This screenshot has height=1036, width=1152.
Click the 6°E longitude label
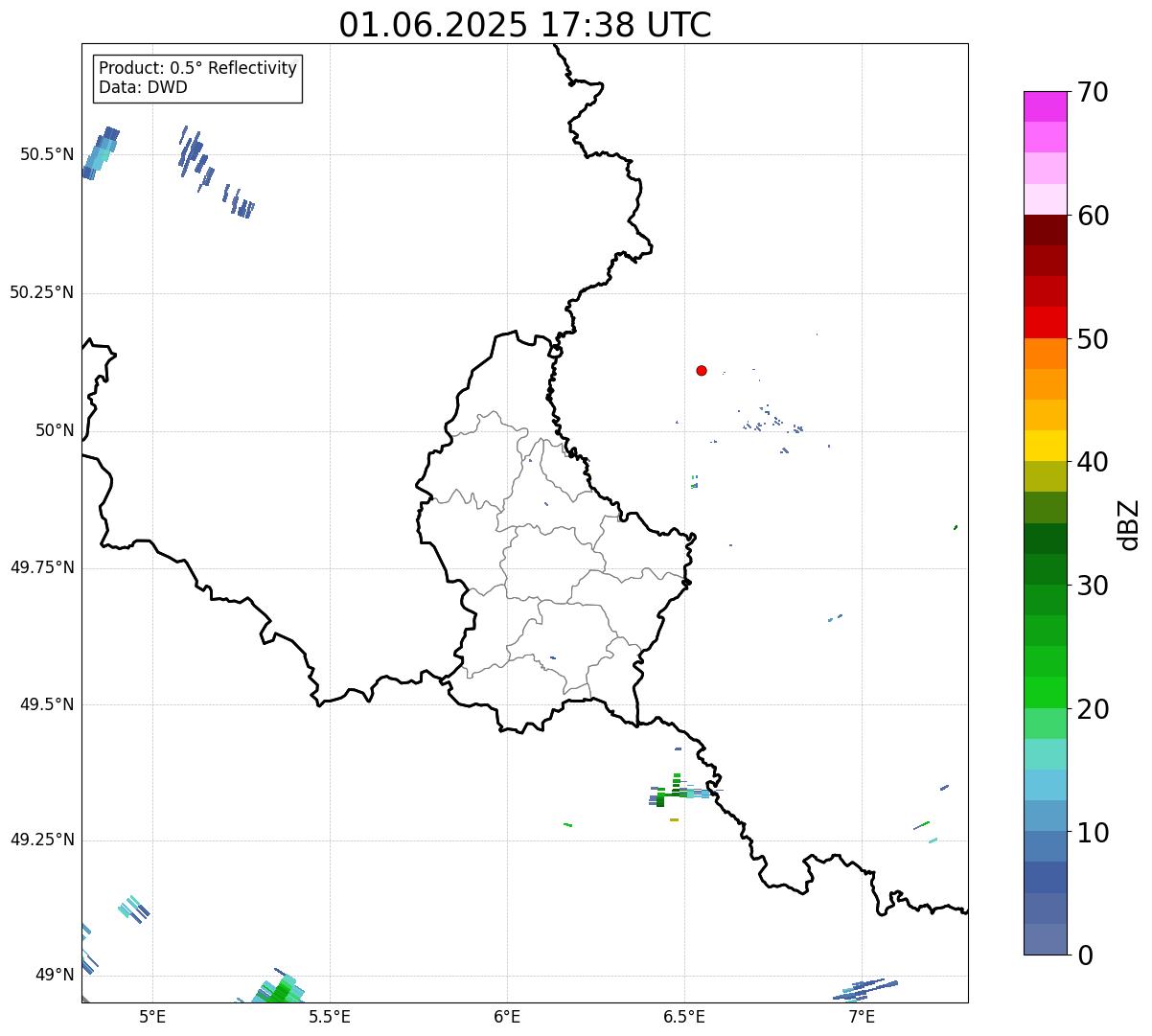[507, 1016]
